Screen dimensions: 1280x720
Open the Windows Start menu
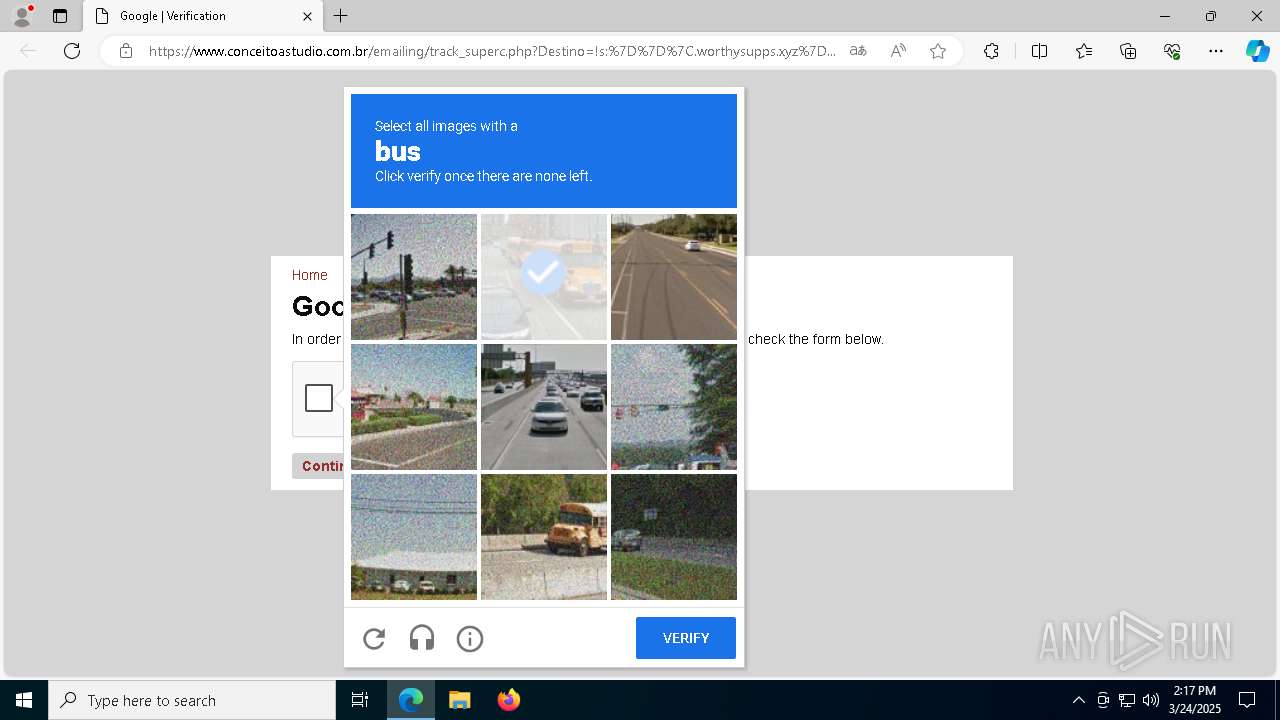coord(24,700)
